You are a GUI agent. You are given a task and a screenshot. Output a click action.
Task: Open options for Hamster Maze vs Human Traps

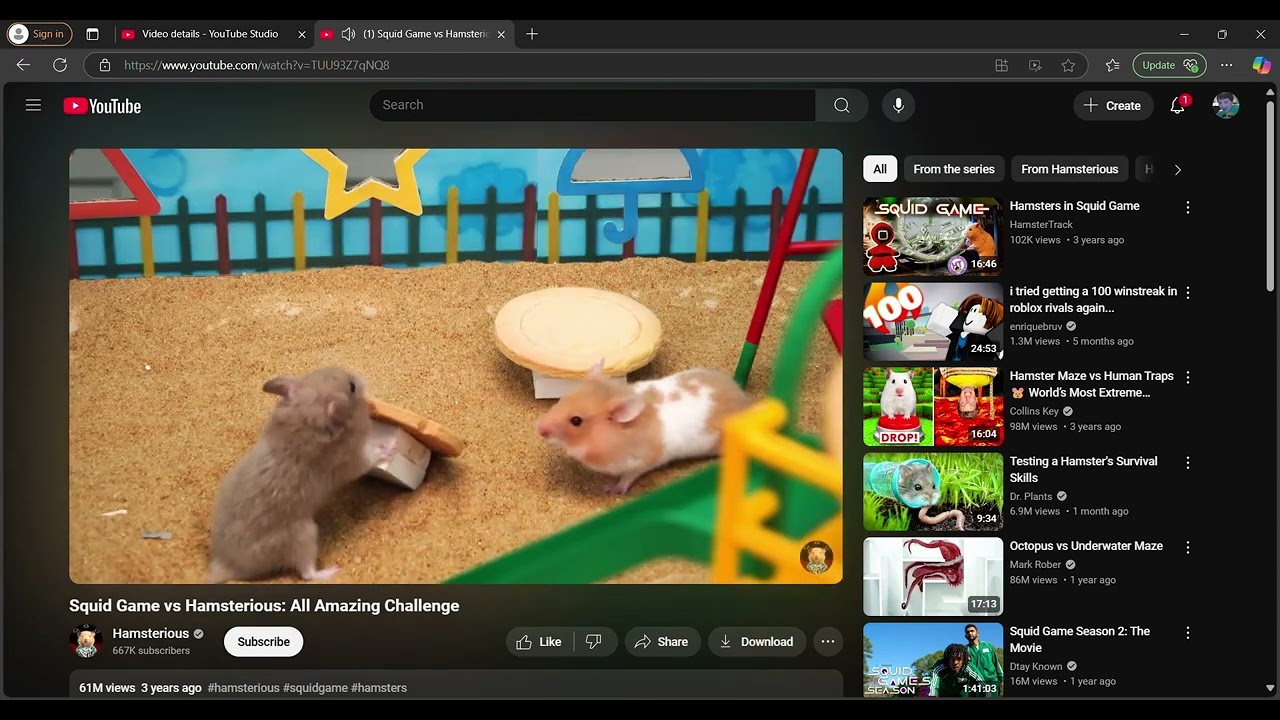[x=1188, y=378]
